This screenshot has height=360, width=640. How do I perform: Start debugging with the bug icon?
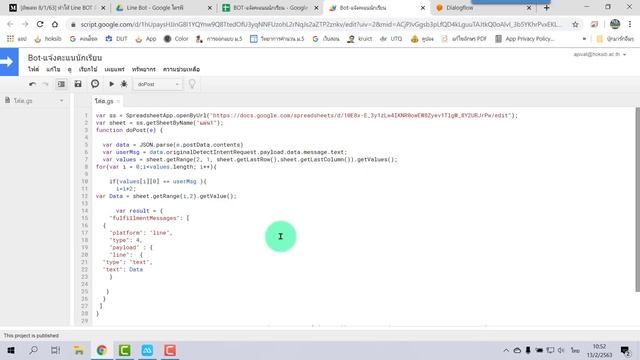pos(124,84)
